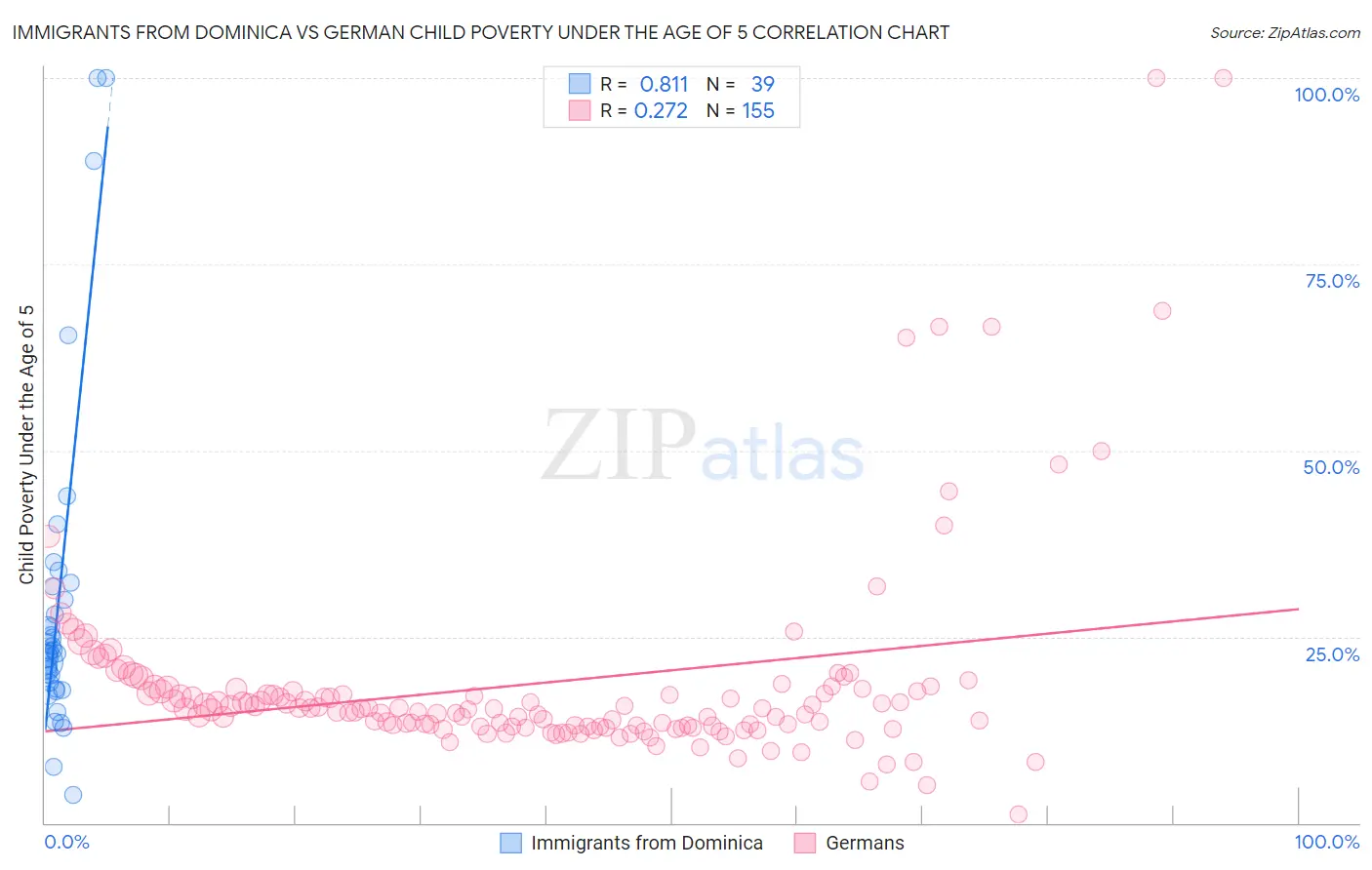The width and height of the screenshot is (1372, 870).
Task: Click the pink Germans legend swatch
Action: pos(805,843)
